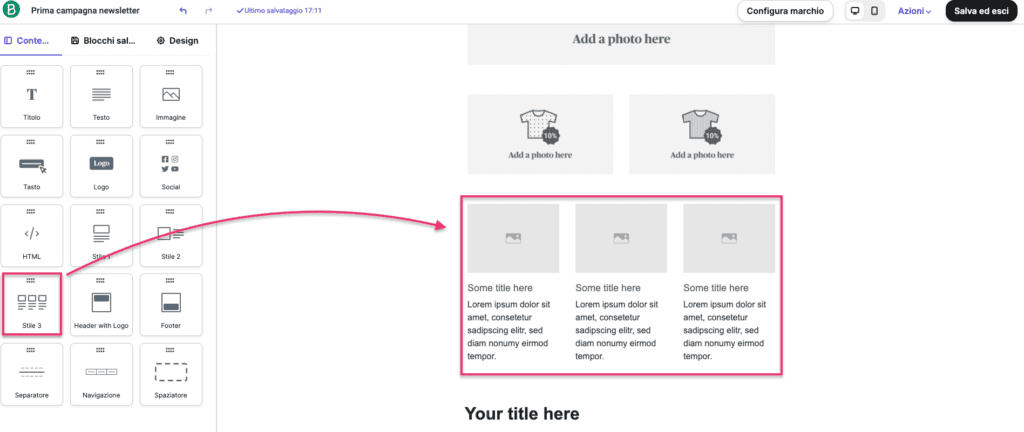Open the Blocchi salvati tab

tap(103, 40)
